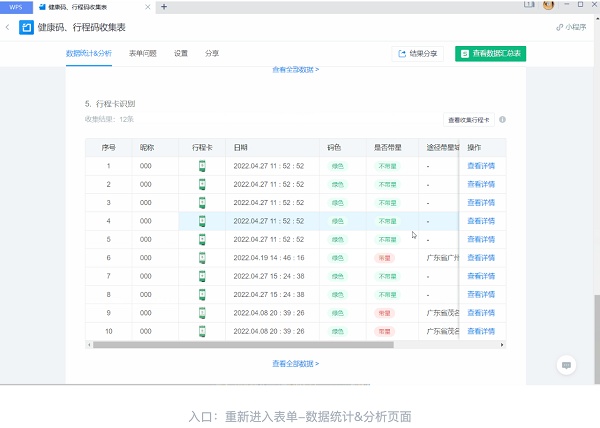Click 查看详情 for row 10
The width and height of the screenshot is (600, 428).
481,331
